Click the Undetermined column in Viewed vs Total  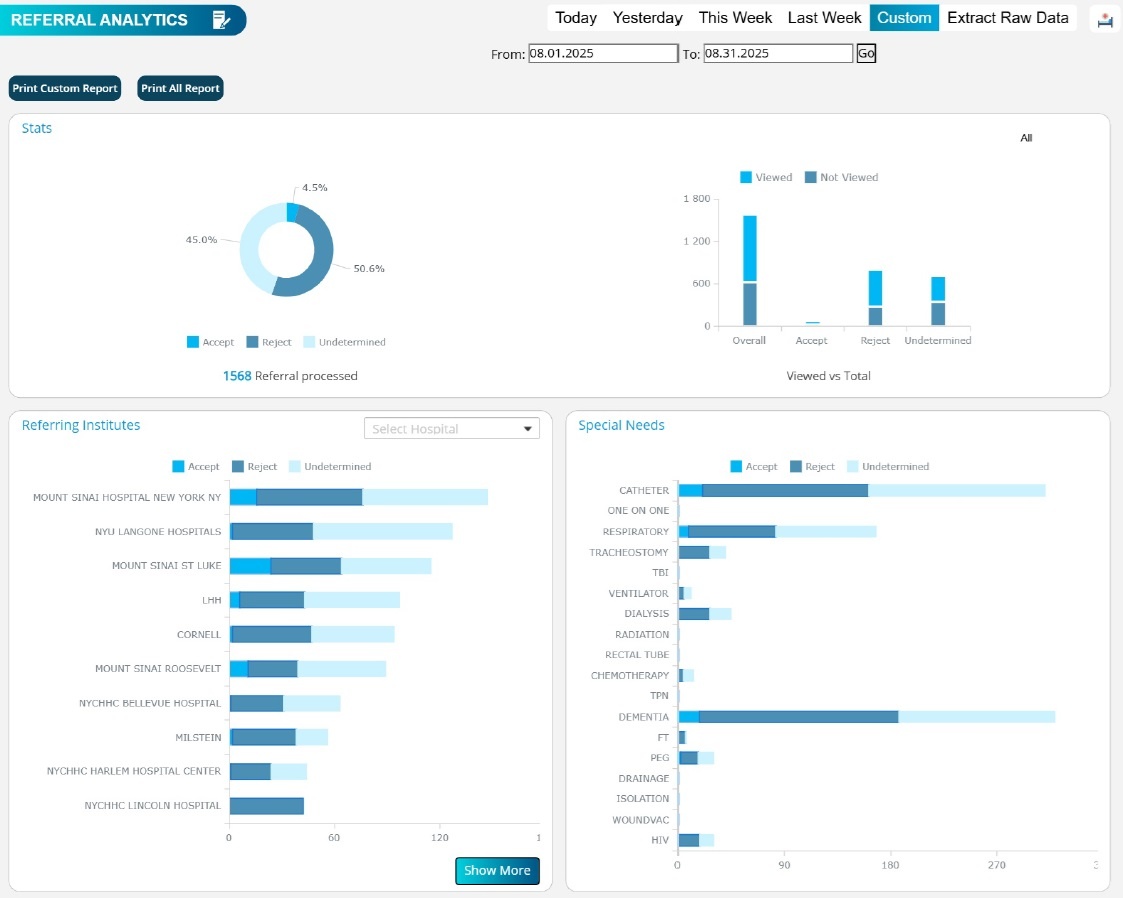(x=938, y=301)
